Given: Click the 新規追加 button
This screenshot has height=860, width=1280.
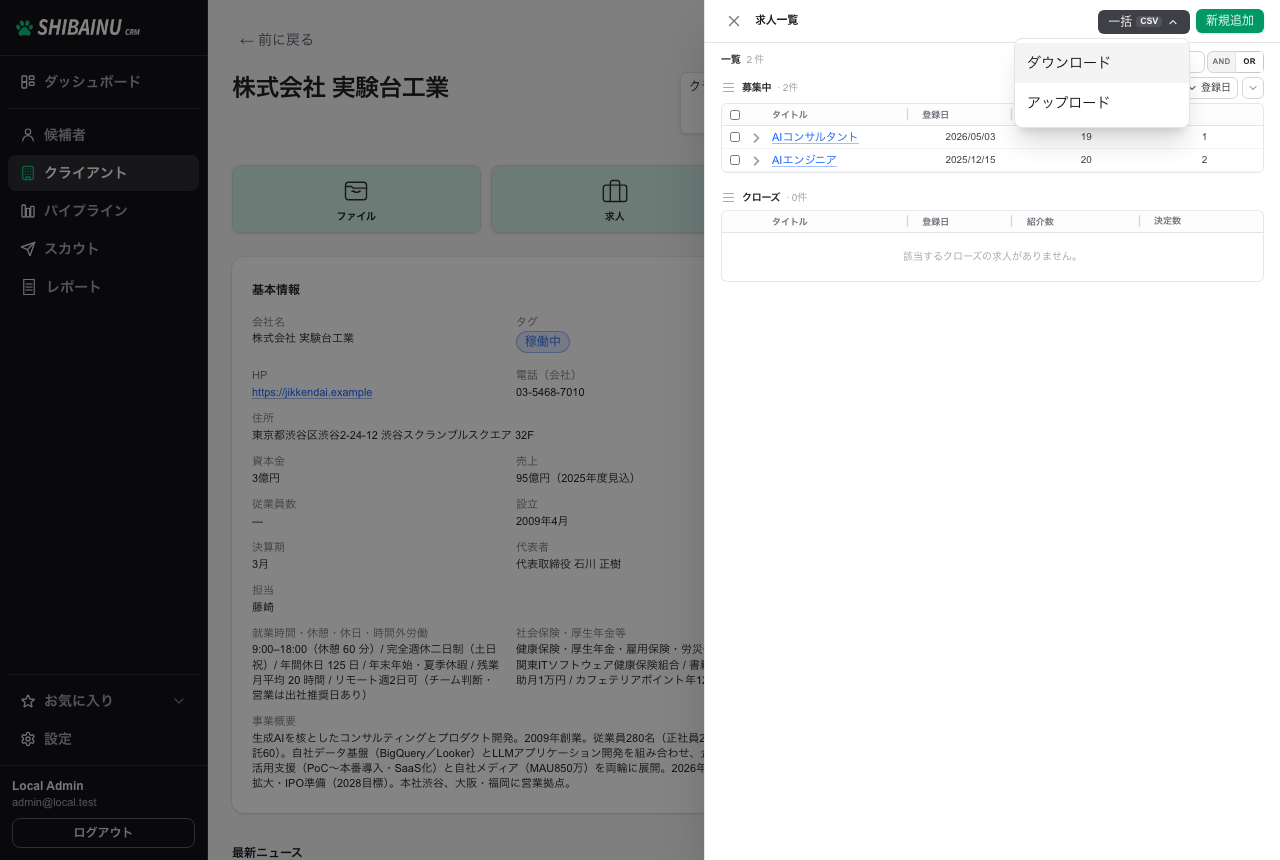Looking at the screenshot, I should [1229, 21].
